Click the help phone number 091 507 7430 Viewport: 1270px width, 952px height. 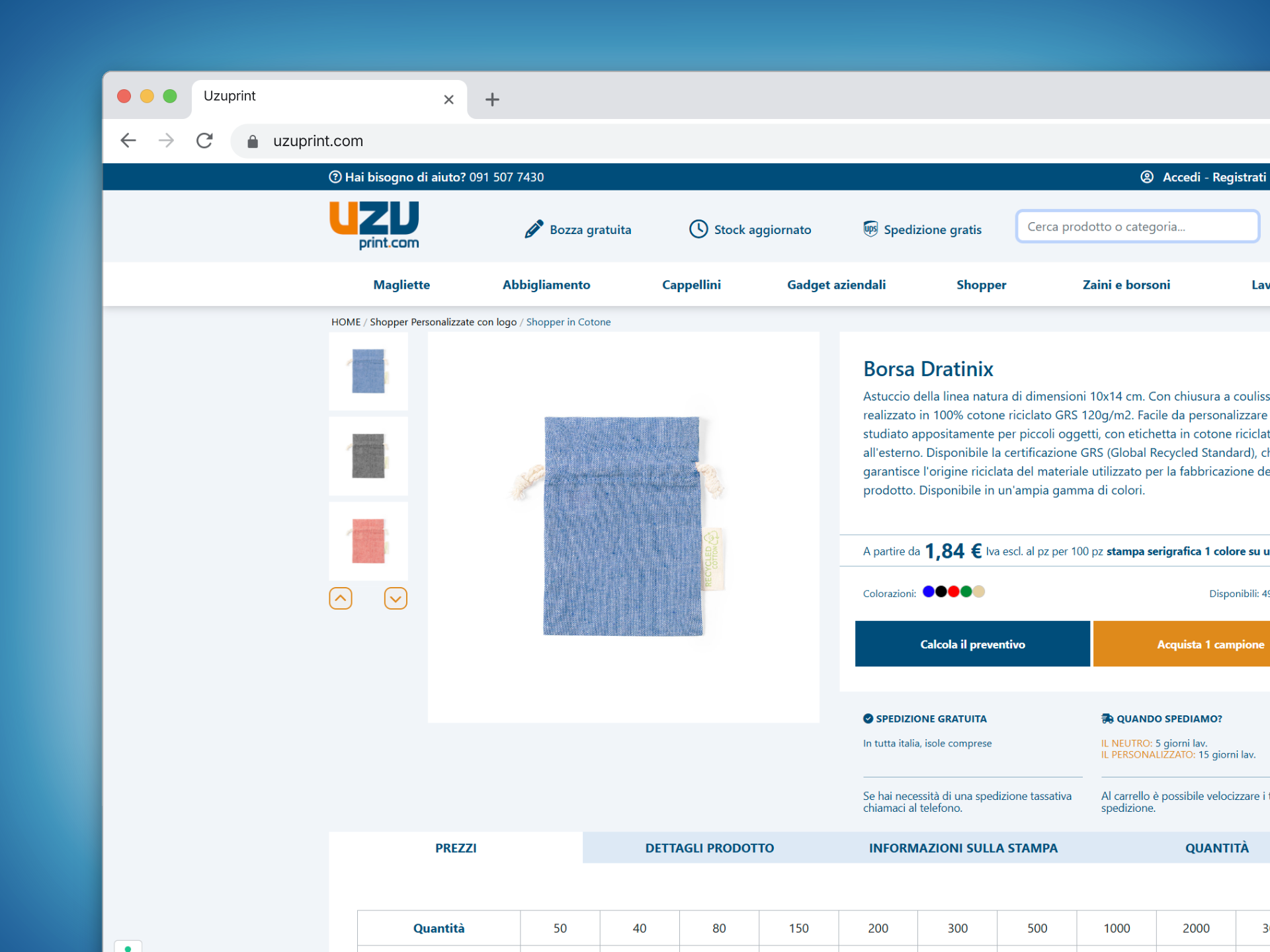tap(507, 177)
